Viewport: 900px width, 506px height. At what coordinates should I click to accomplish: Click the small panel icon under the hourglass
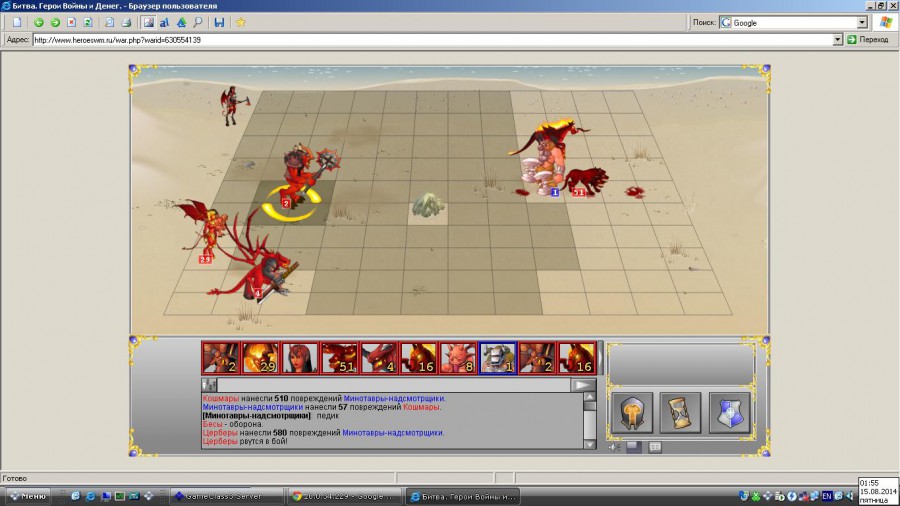coord(655,447)
